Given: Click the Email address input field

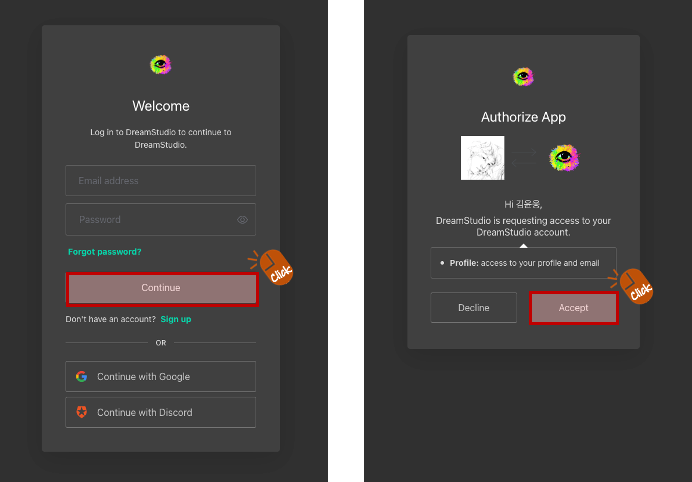Looking at the screenshot, I should [161, 181].
